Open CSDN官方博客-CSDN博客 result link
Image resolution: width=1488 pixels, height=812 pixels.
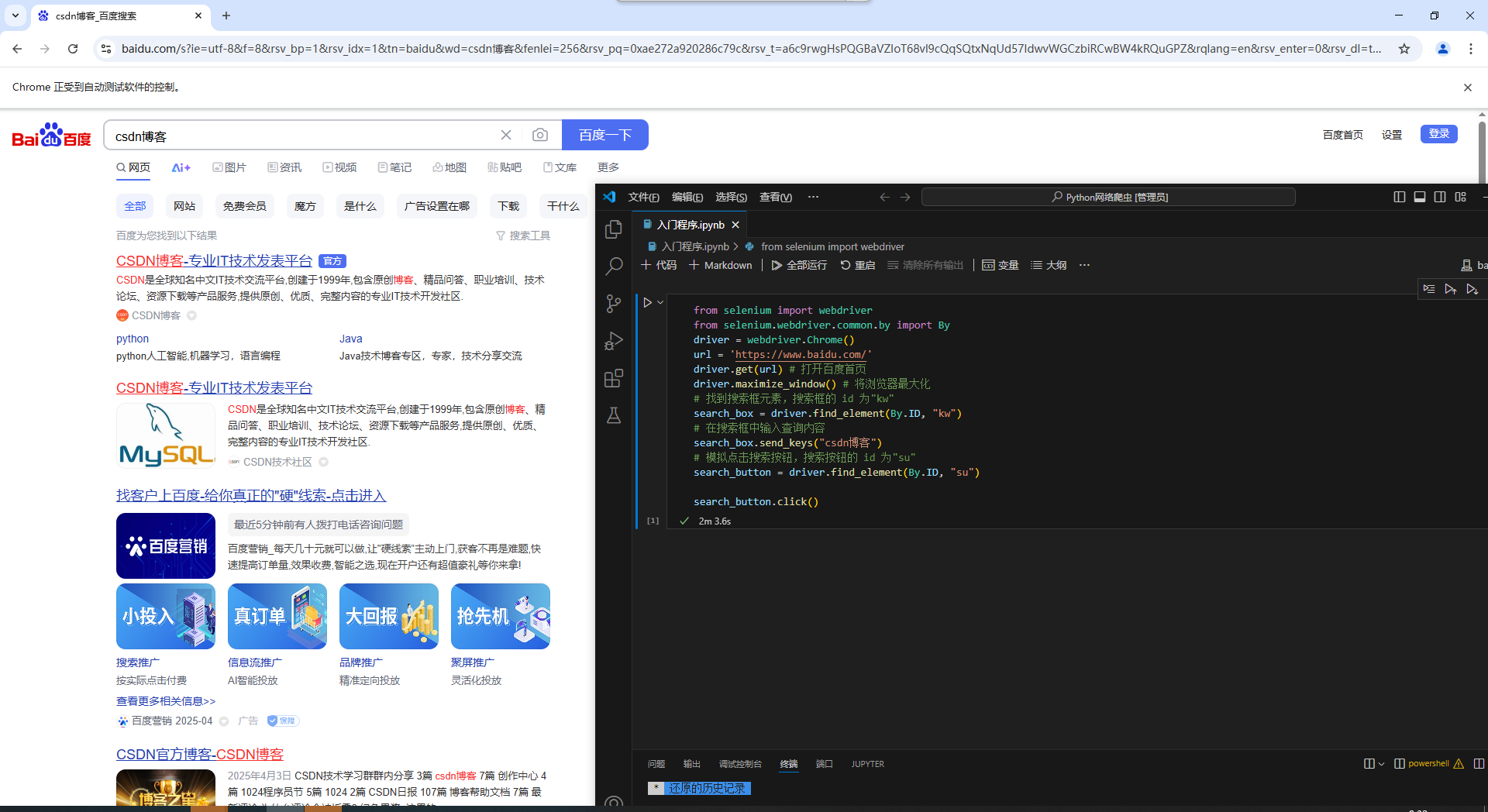[200, 755]
